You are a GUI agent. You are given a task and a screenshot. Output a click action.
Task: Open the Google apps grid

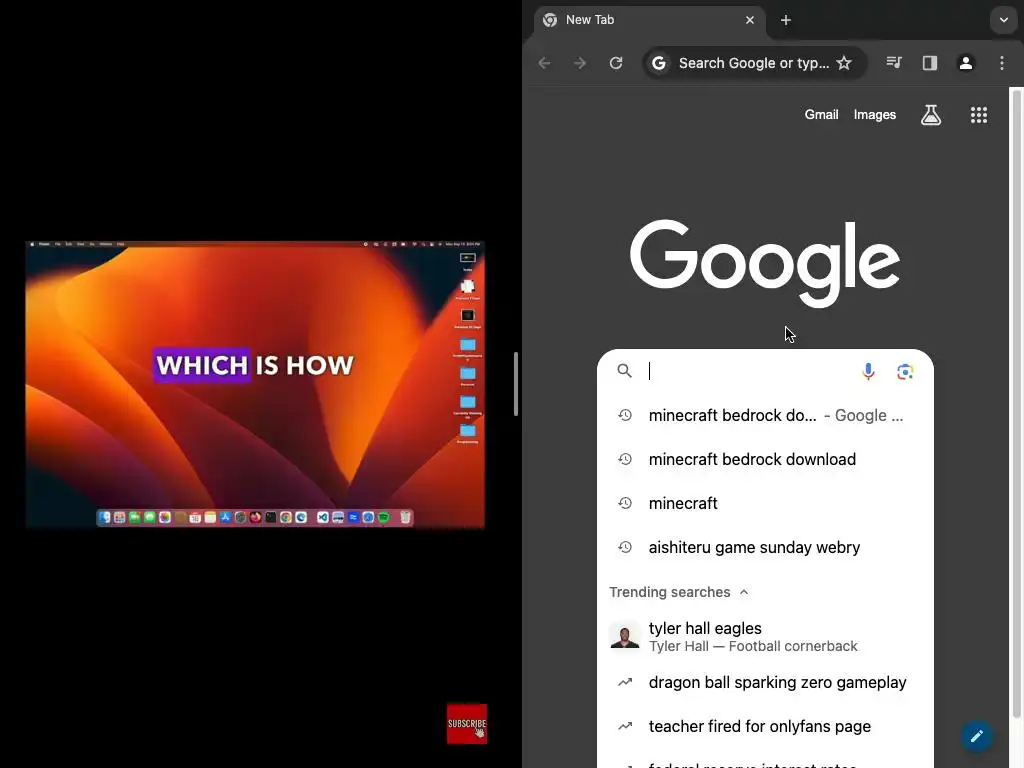click(979, 115)
